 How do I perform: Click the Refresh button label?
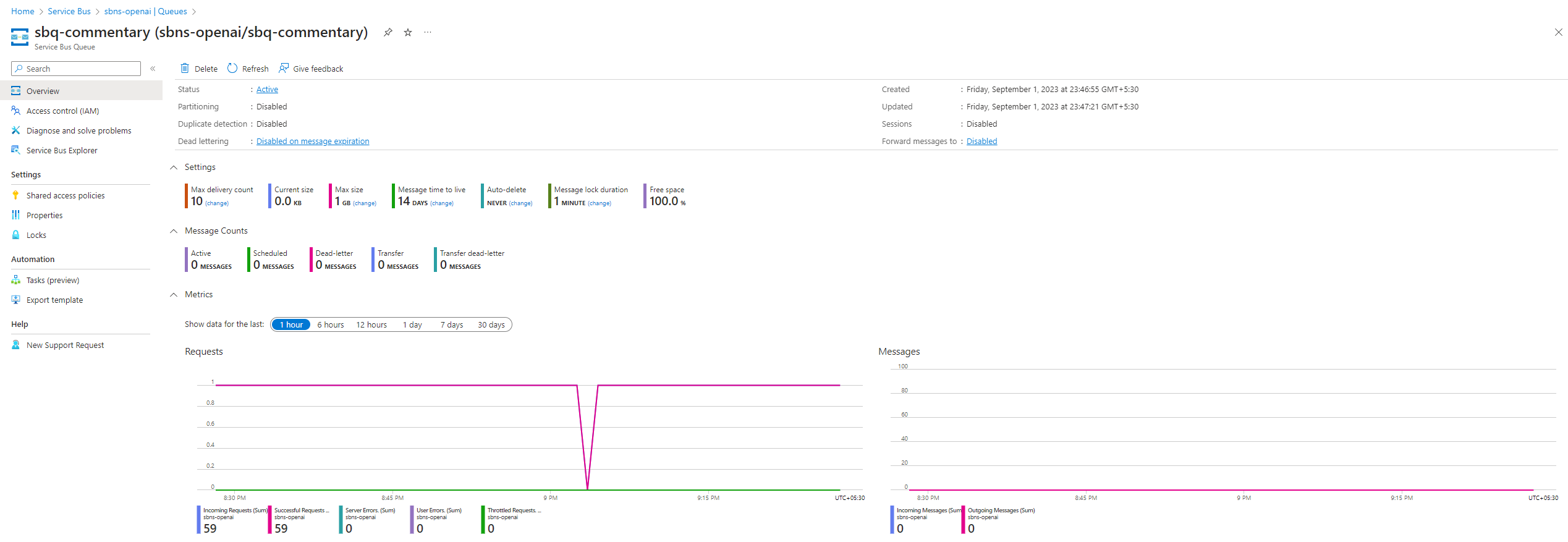click(x=255, y=69)
